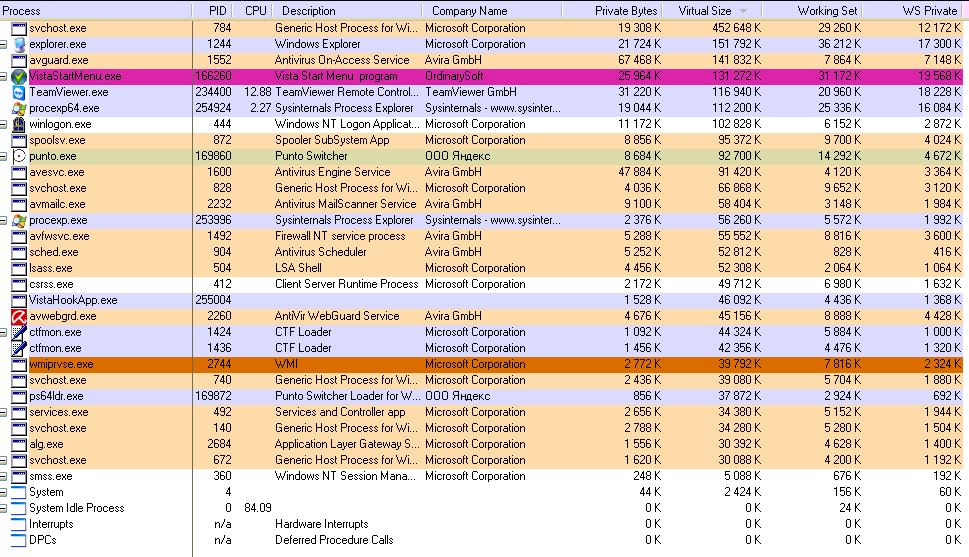
Task: Click the Virtual Size column header
Action: click(705, 10)
